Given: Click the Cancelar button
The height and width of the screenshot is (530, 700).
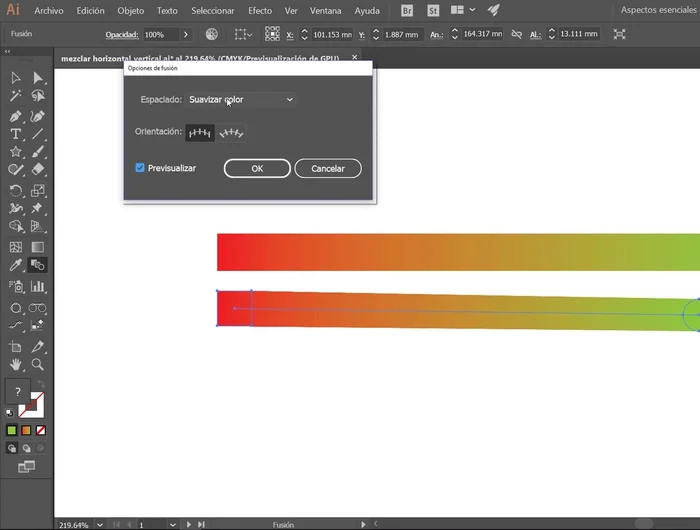Looking at the screenshot, I should pyautogui.click(x=327, y=169).
